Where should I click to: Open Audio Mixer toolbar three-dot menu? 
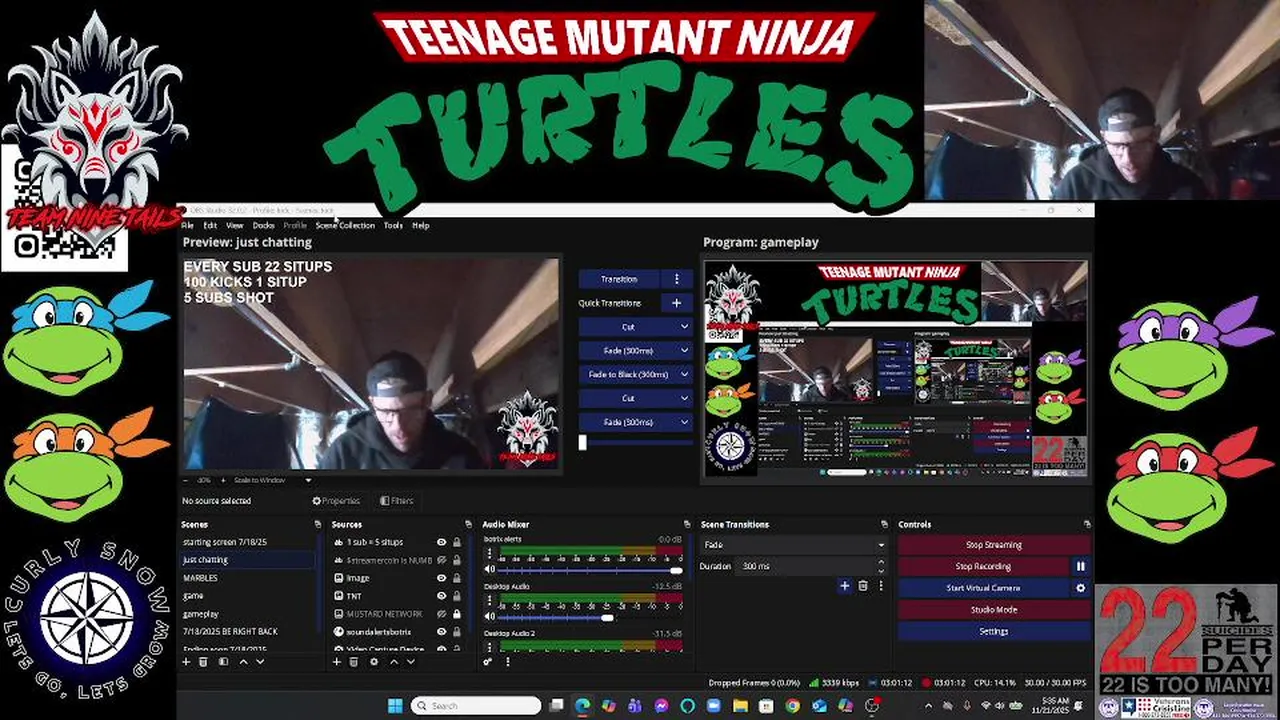point(507,662)
